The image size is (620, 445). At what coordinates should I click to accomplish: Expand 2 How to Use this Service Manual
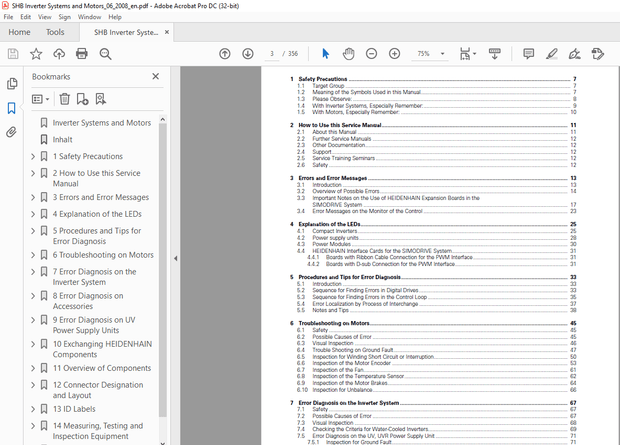click(33, 173)
